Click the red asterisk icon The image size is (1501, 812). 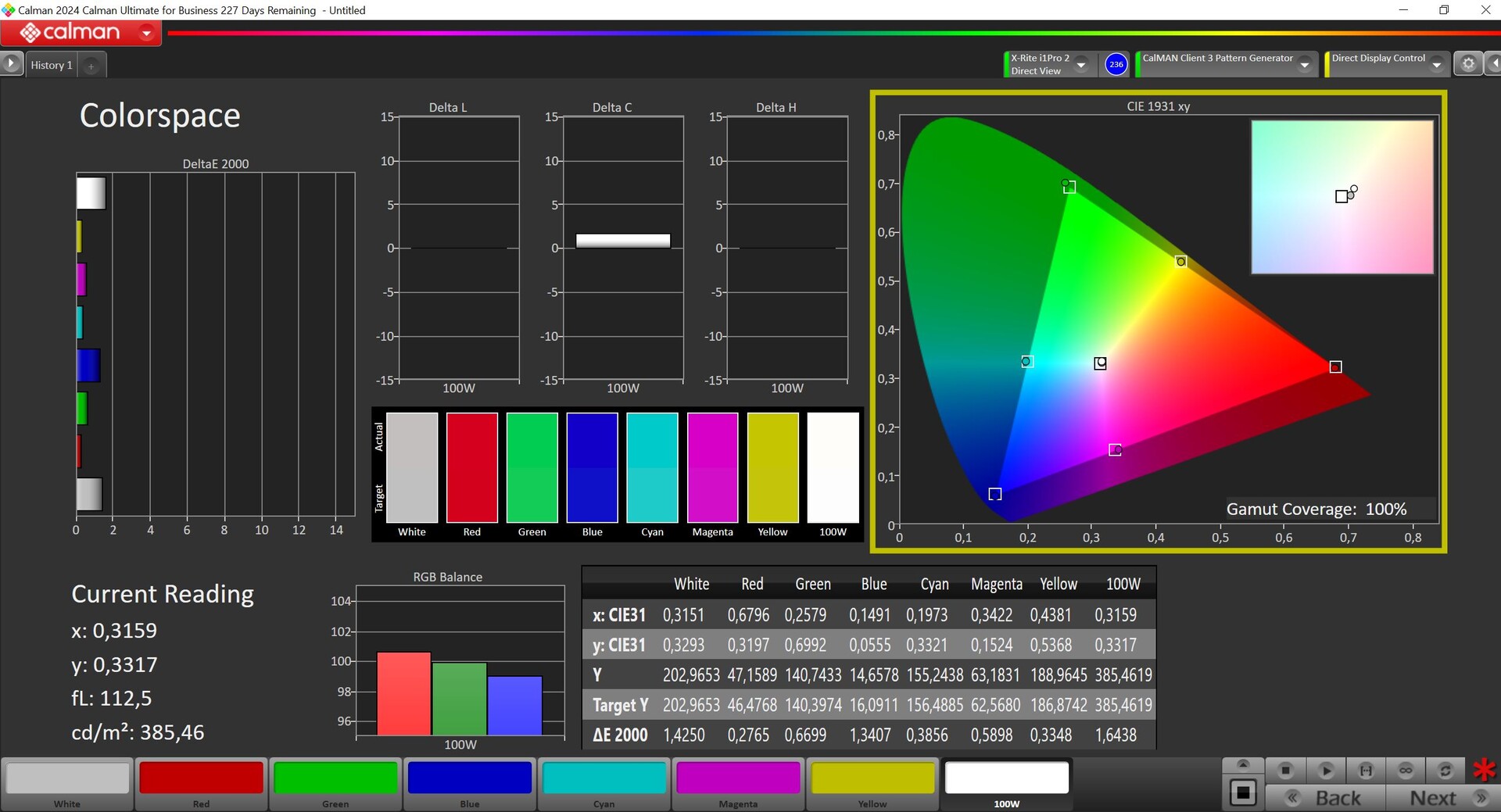[1484, 771]
